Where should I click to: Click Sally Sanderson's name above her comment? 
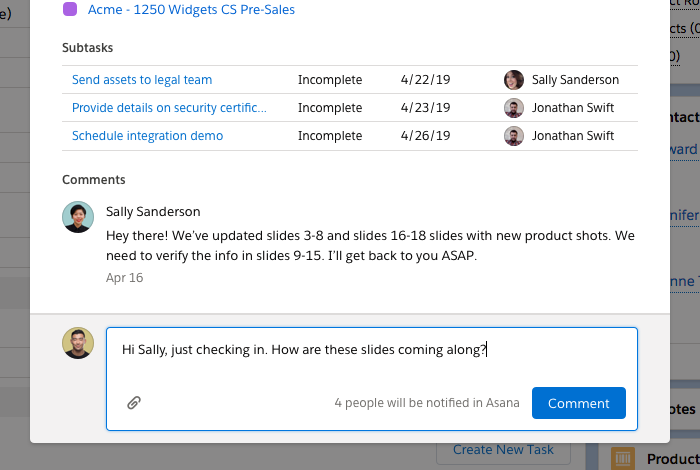153,211
